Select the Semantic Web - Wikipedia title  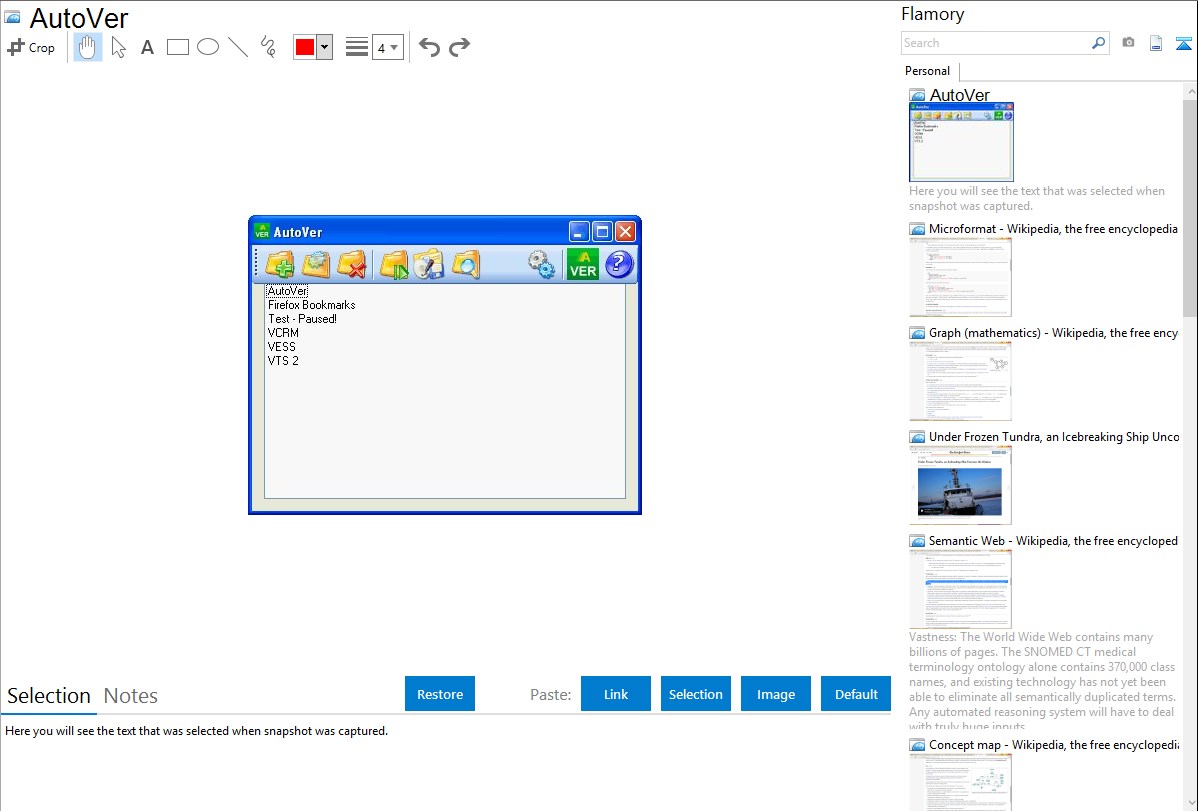pyautogui.click(x=1053, y=540)
